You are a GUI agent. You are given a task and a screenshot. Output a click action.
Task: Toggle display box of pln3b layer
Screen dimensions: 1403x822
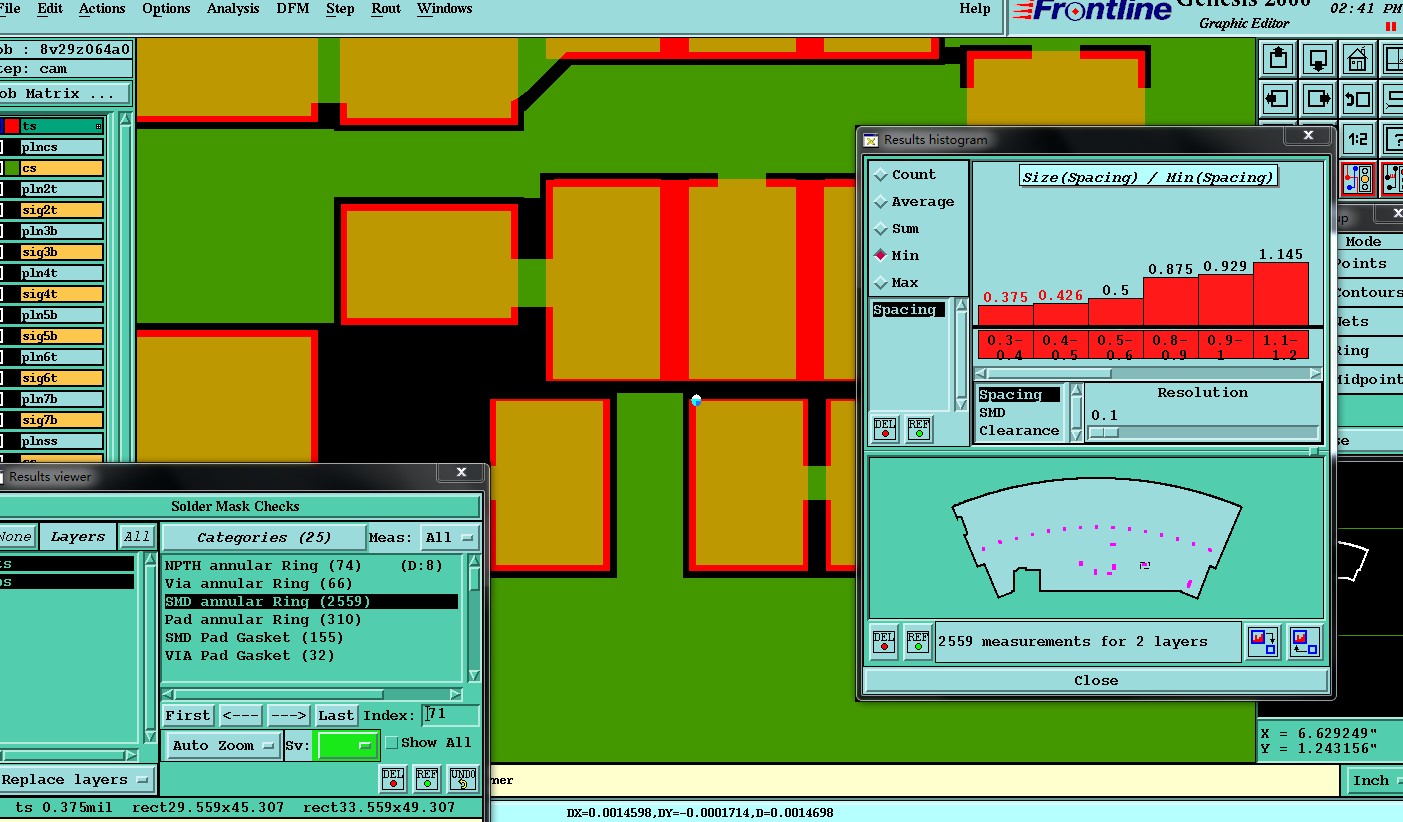1,231
